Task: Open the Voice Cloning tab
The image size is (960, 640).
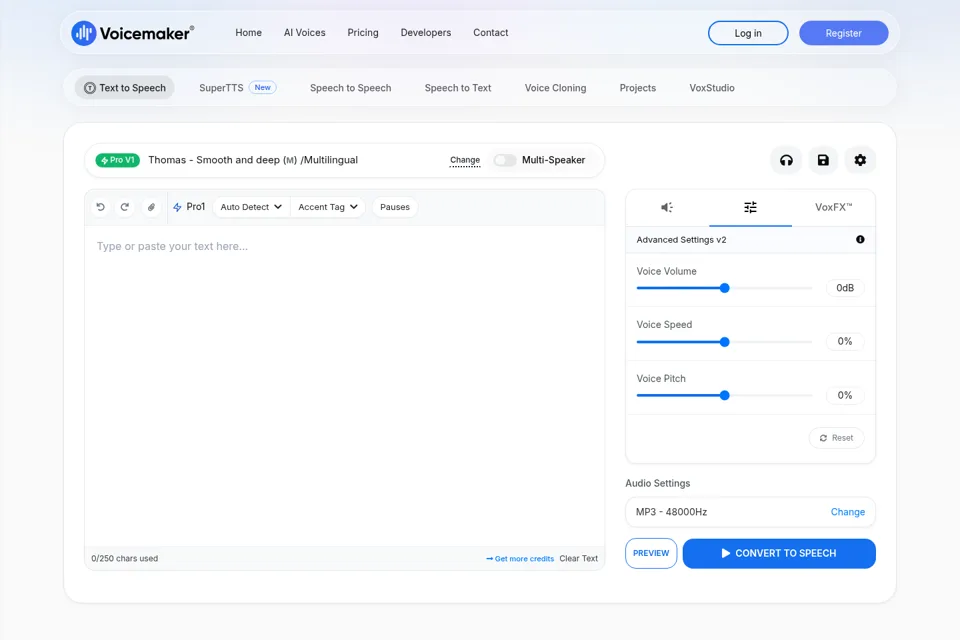Action: 555,88
